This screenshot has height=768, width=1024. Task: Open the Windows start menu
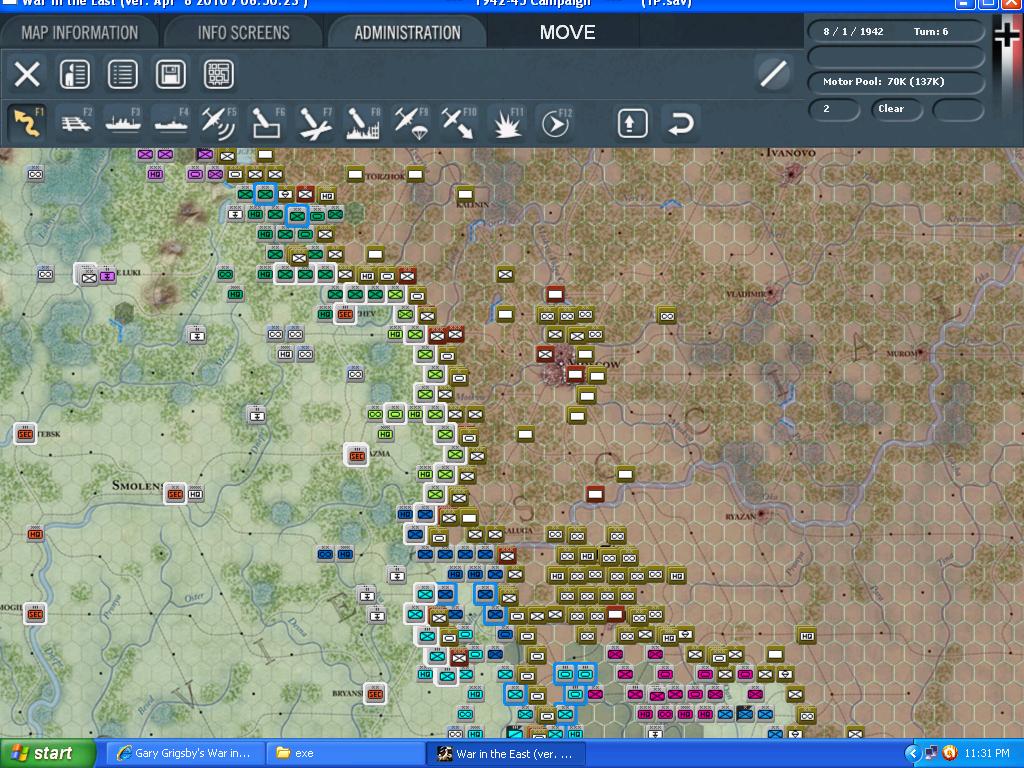[x=48, y=754]
